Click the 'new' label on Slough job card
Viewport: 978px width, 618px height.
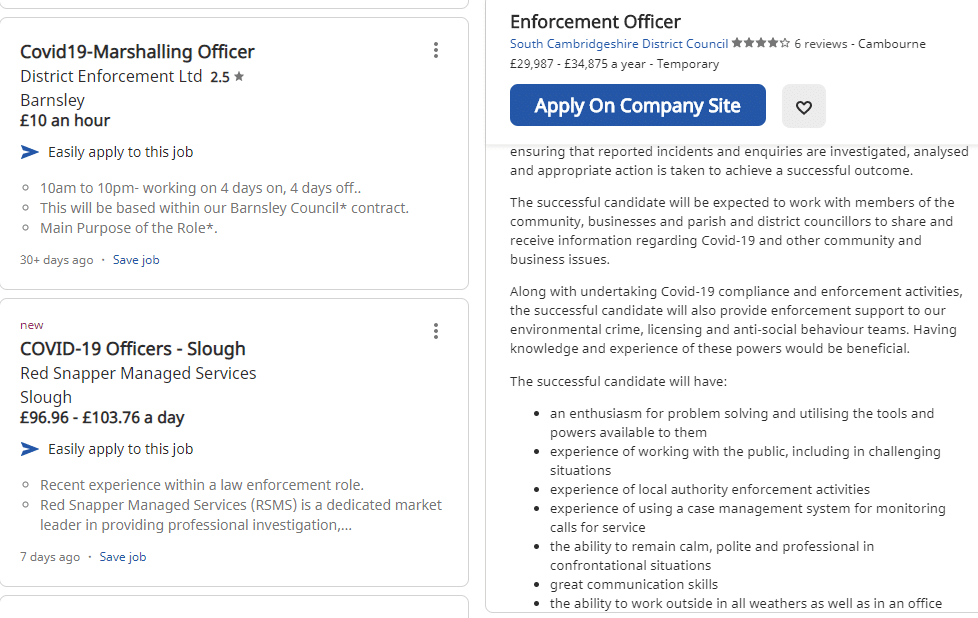32,325
